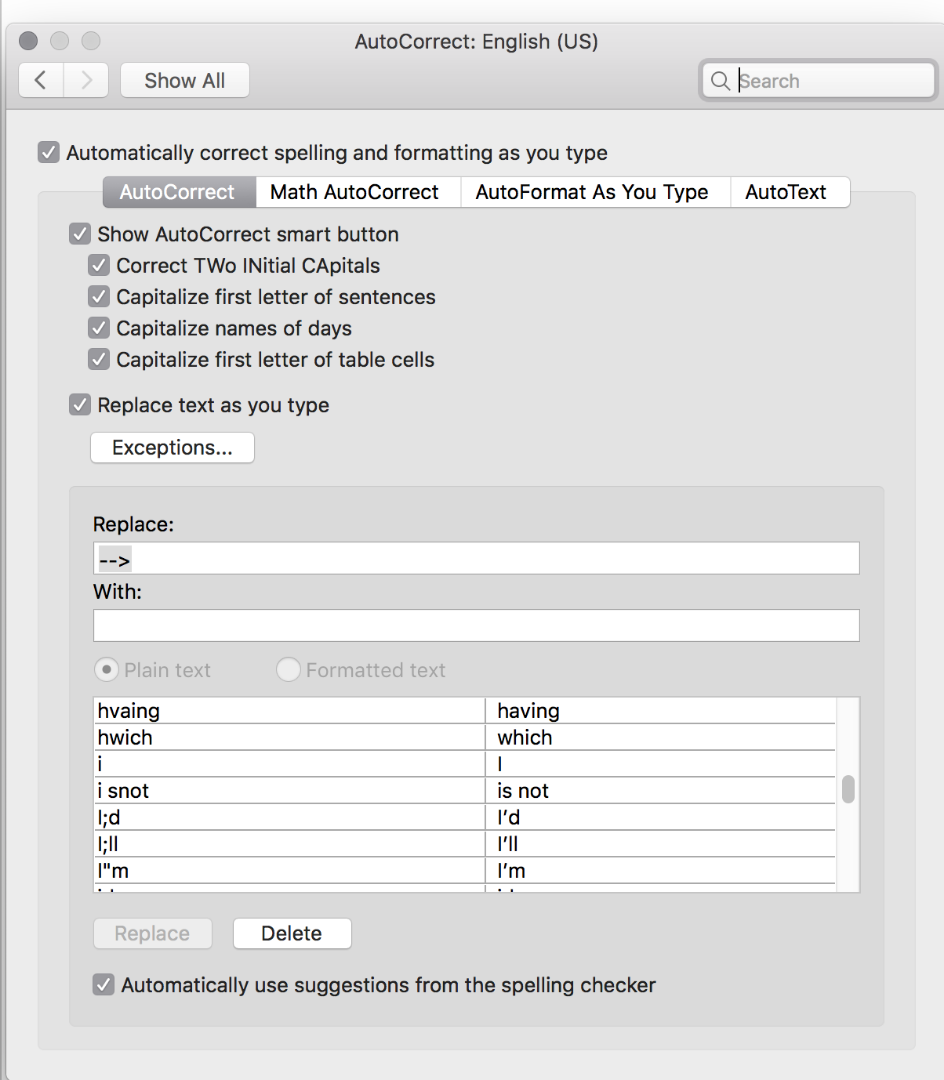Click the replacement list scrollbar thumb

848,789
